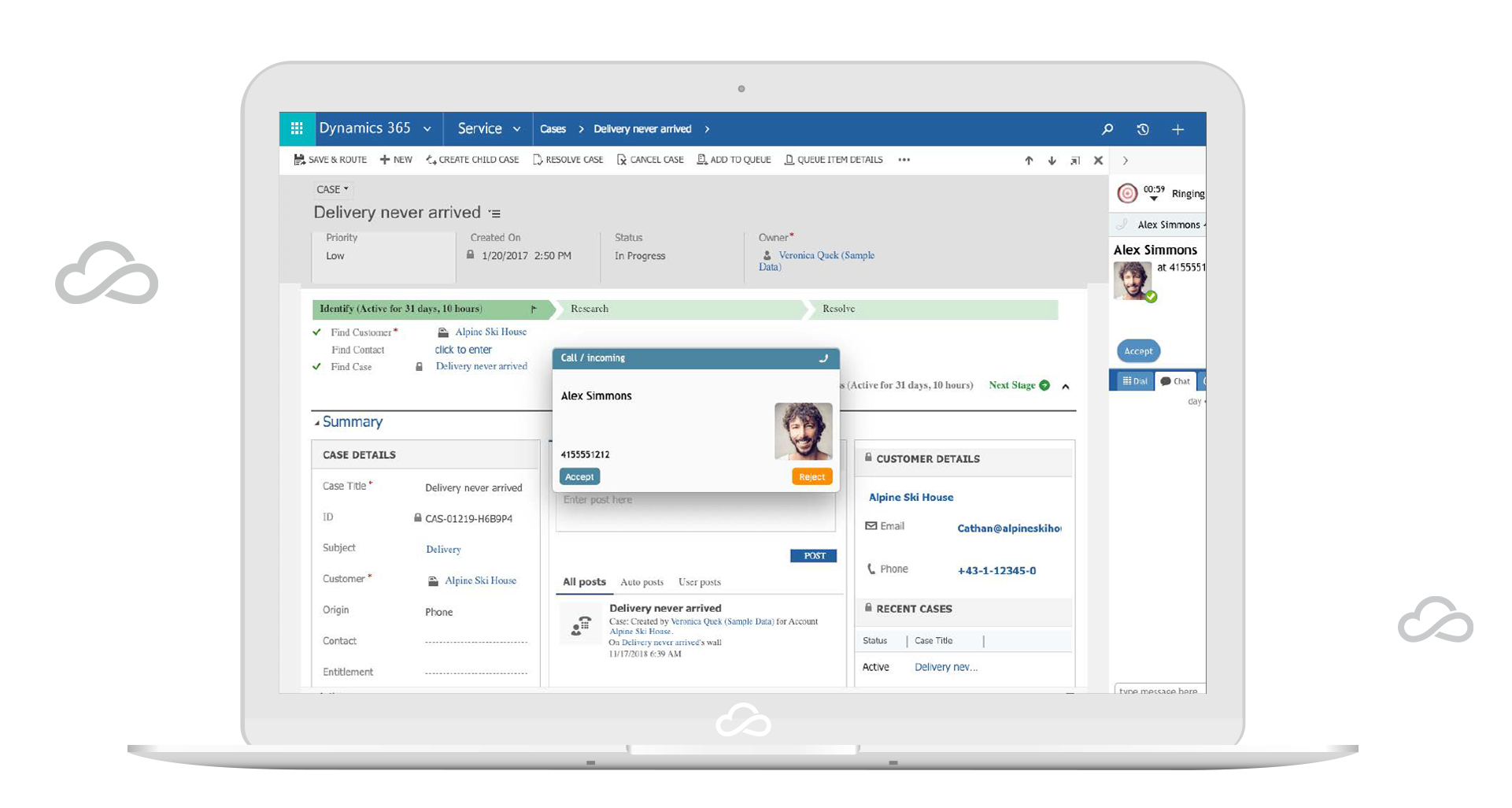Open the Dial tab in the side panel
This screenshot has width=1512, height=808.
point(1135,381)
